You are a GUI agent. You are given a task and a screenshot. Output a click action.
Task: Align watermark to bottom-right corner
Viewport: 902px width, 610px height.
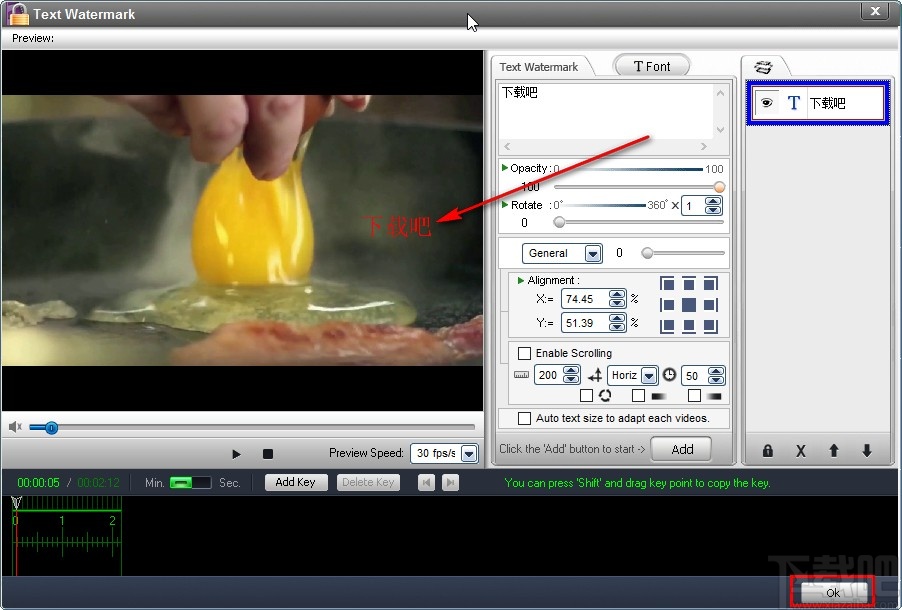click(x=710, y=326)
